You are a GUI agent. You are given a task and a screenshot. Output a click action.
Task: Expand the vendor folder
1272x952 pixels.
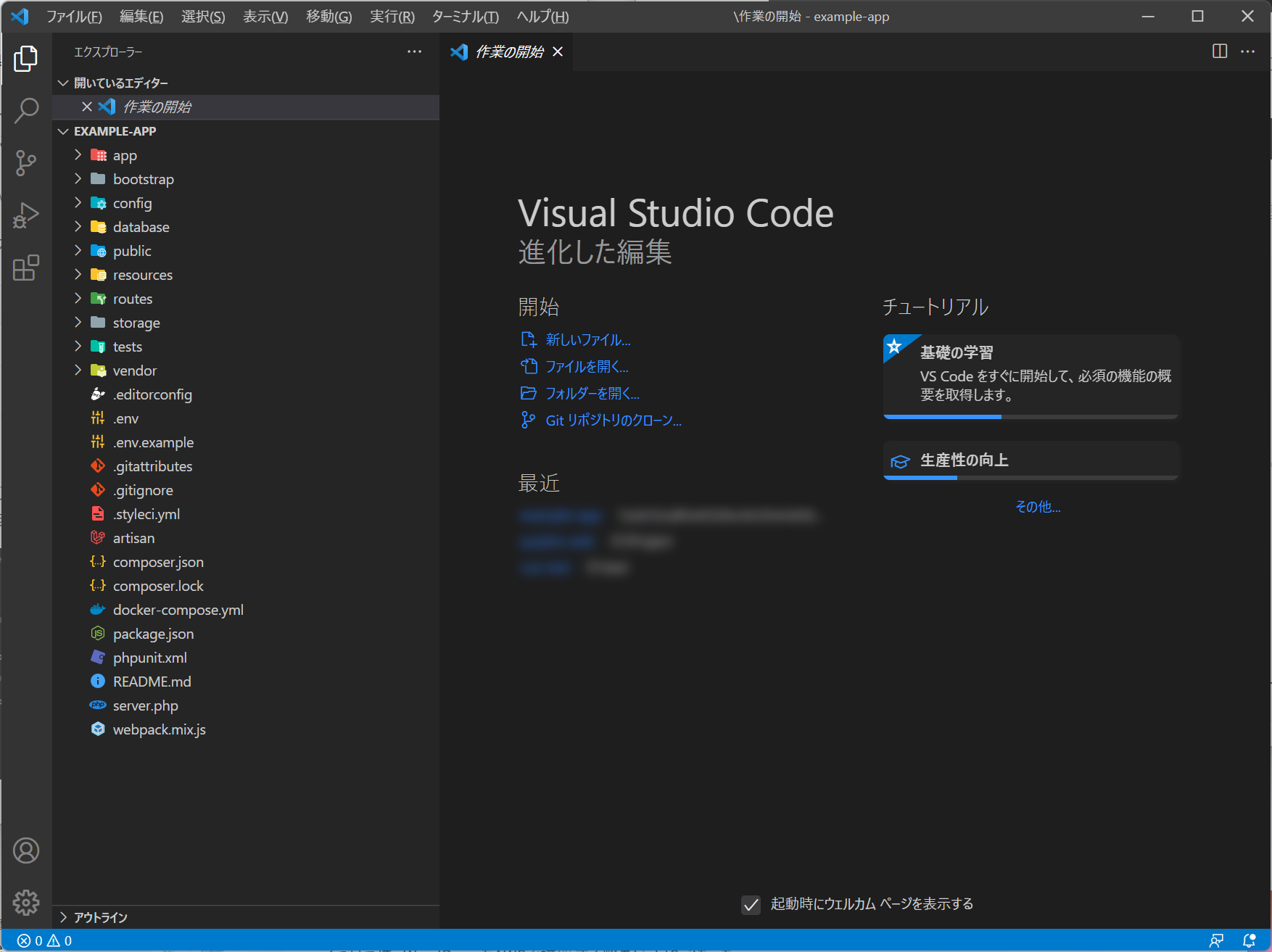[78, 371]
